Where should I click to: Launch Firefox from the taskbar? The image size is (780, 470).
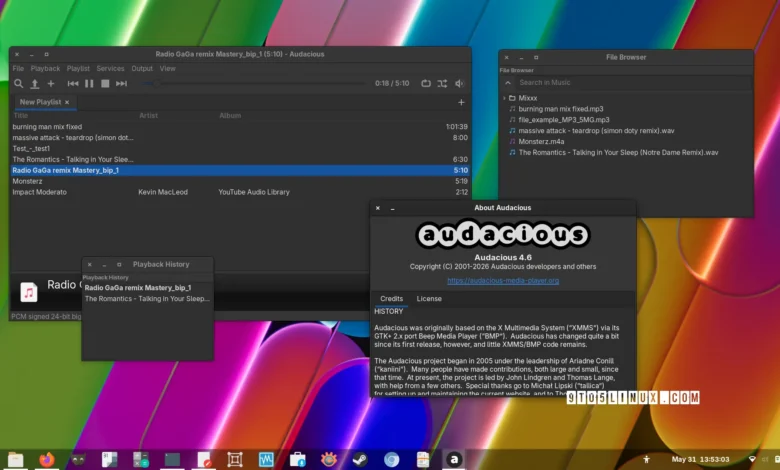pyautogui.click(x=47, y=460)
